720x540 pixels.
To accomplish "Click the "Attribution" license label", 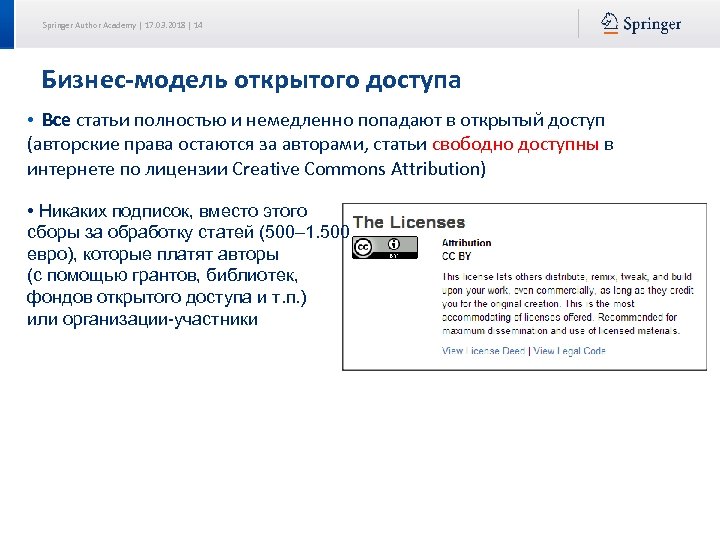I will [467, 242].
